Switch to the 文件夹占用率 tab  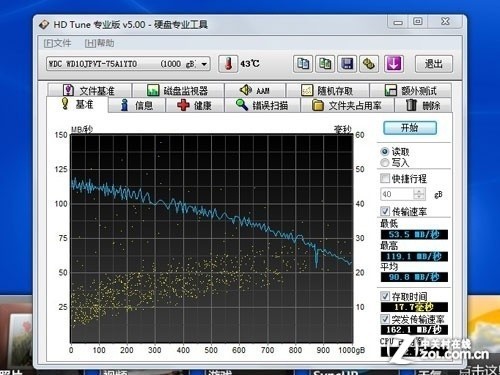pos(347,105)
